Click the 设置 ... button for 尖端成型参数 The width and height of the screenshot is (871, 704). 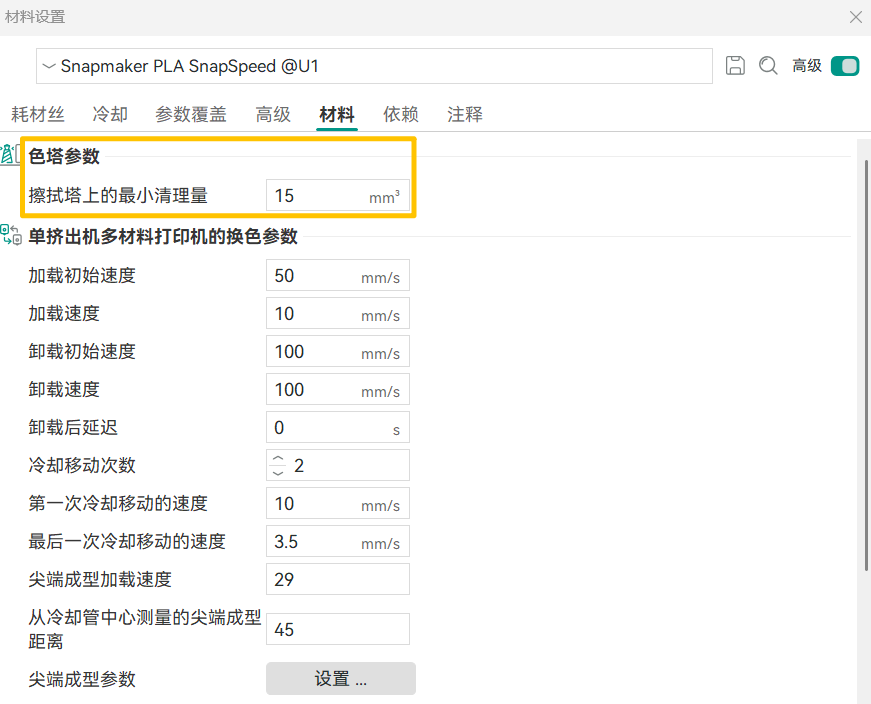[x=340, y=679]
